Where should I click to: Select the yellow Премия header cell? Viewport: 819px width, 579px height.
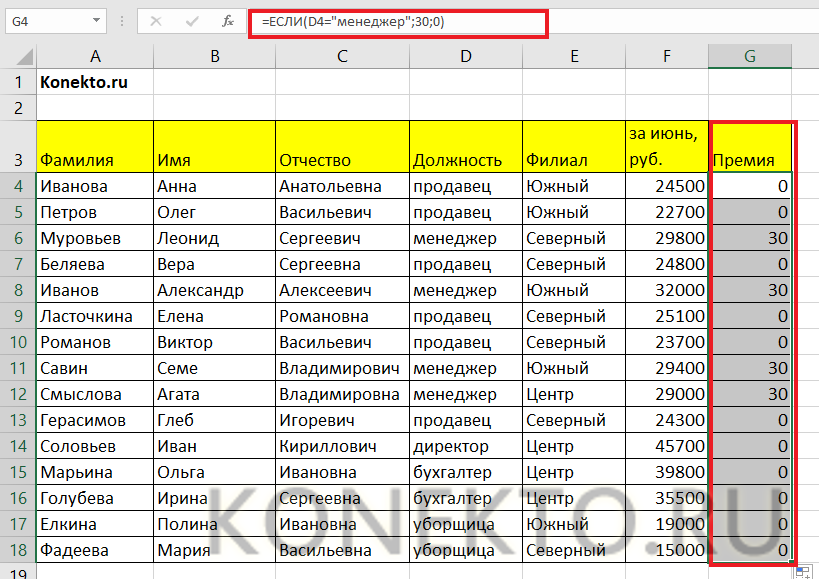[750, 146]
